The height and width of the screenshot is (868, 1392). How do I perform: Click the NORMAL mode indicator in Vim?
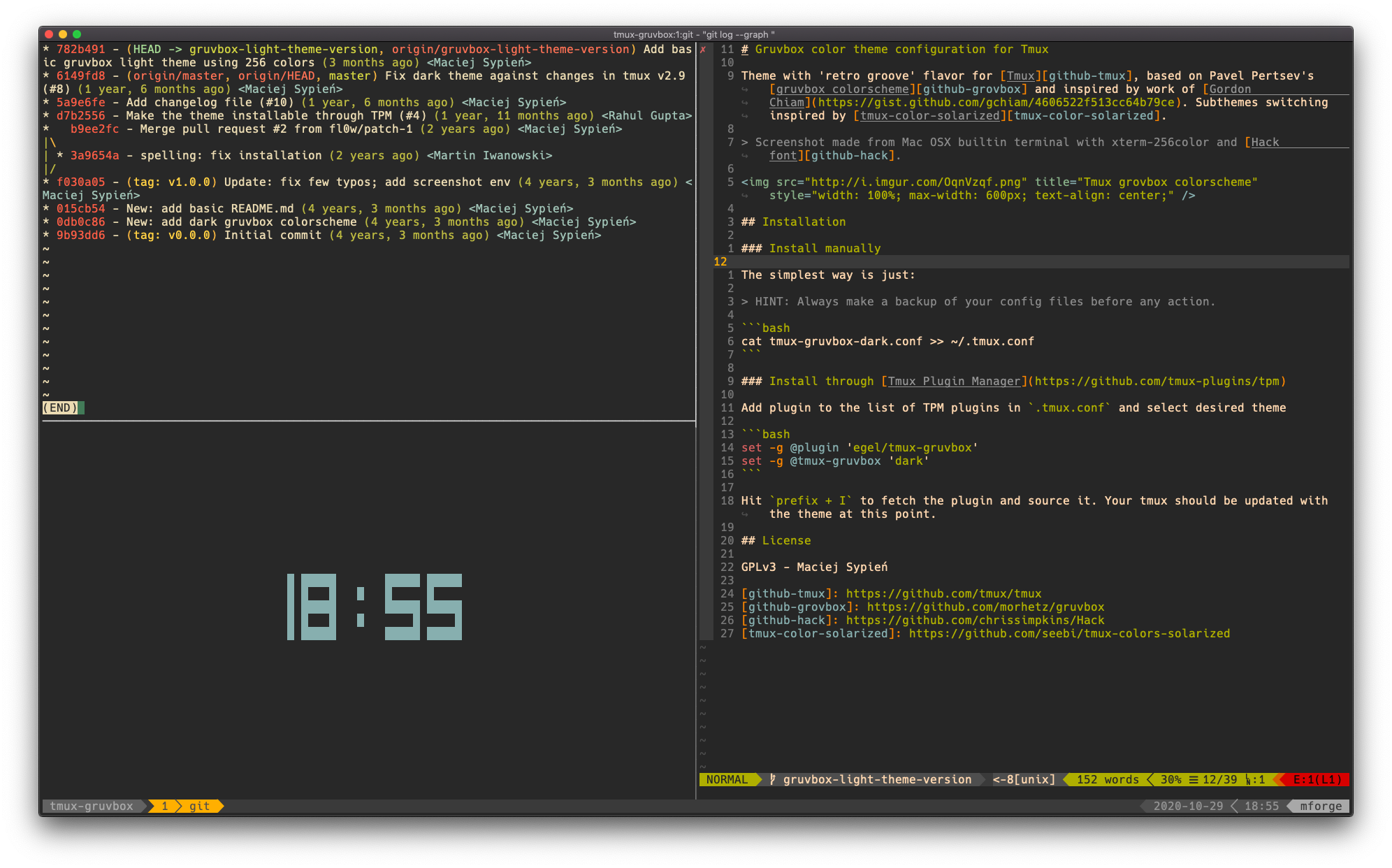(x=727, y=779)
